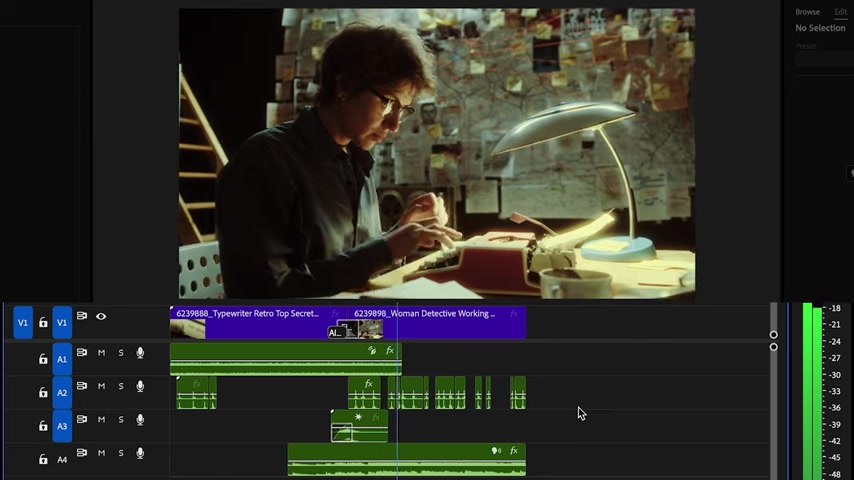Image resolution: width=854 pixels, height=480 pixels.
Task: Toggle sync lock on track A3
Action: 82,420
